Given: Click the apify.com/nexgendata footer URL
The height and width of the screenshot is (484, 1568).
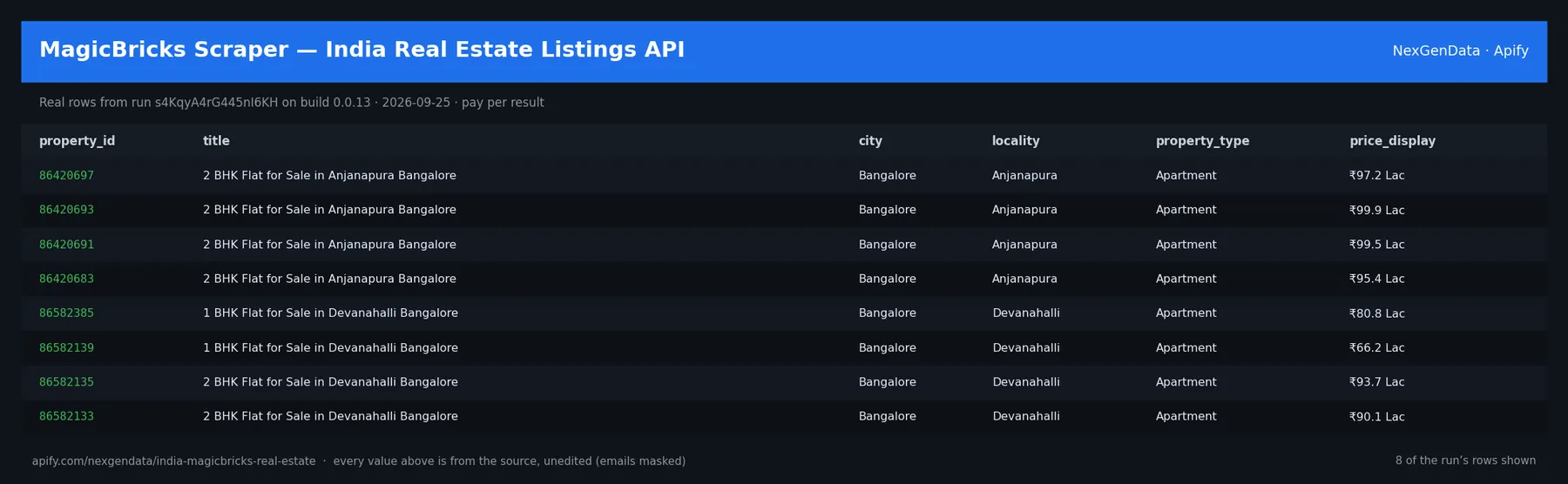Looking at the screenshot, I should tap(174, 461).
